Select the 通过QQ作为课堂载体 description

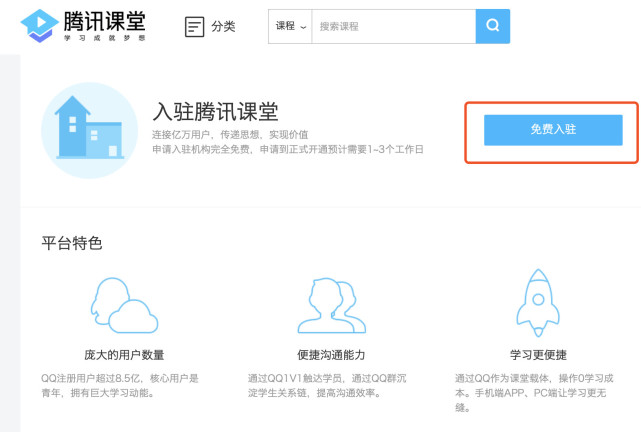[534, 393]
